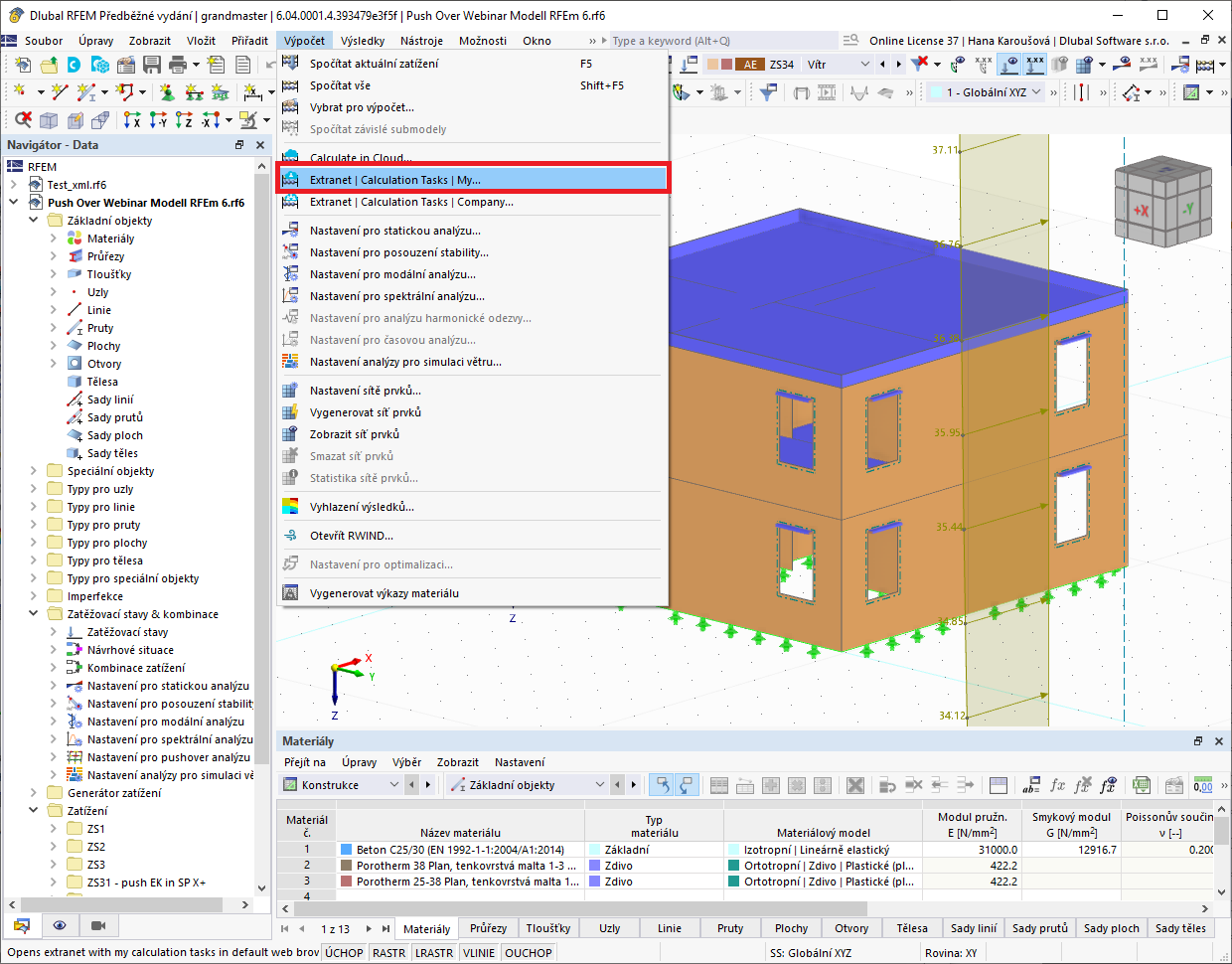Switch to the Tloušťky table tab
This screenshot has height=964, width=1232.
(548, 928)
